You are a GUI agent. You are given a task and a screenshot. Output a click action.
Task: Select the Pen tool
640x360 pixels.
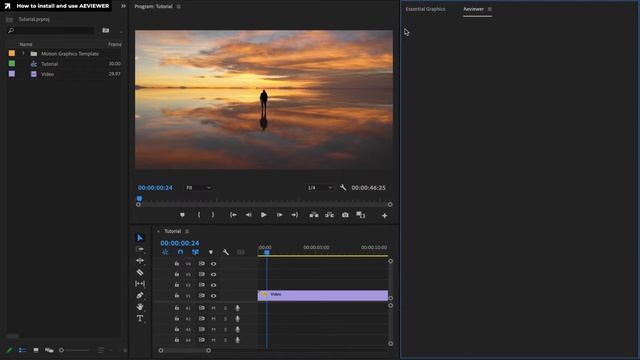pyautogui.click(x=140, y=295)
